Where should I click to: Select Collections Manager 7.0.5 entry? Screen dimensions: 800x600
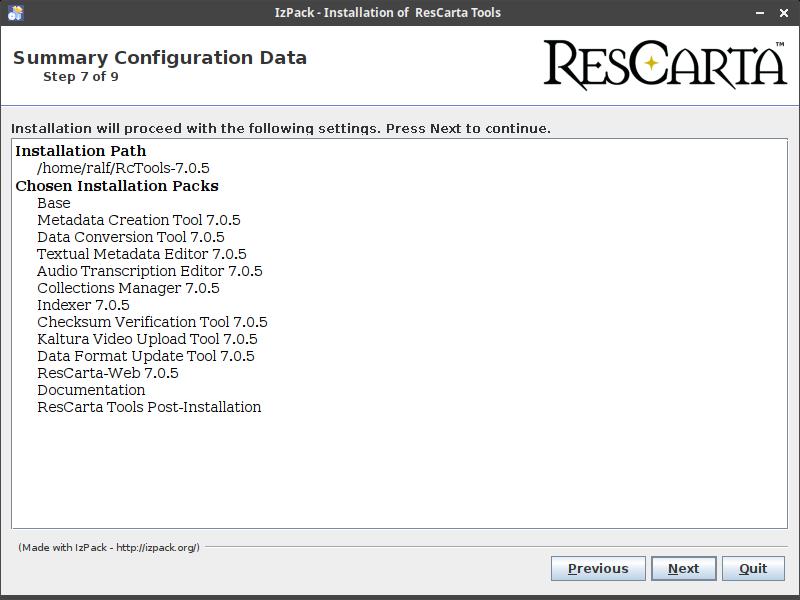(x=128, y=288)
